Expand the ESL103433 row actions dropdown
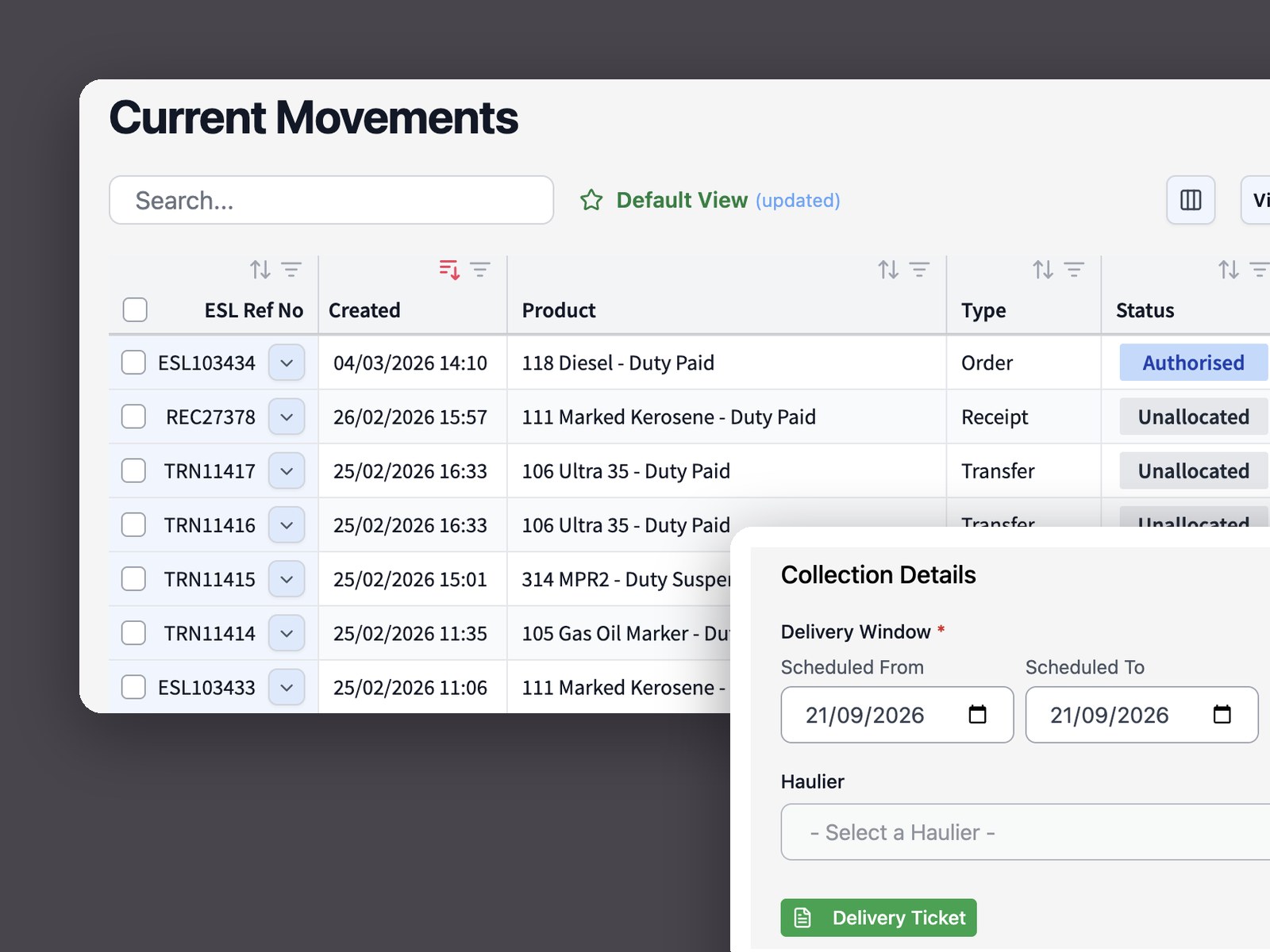The height and width of the screenshot is (952, 1270). [287, 687]
